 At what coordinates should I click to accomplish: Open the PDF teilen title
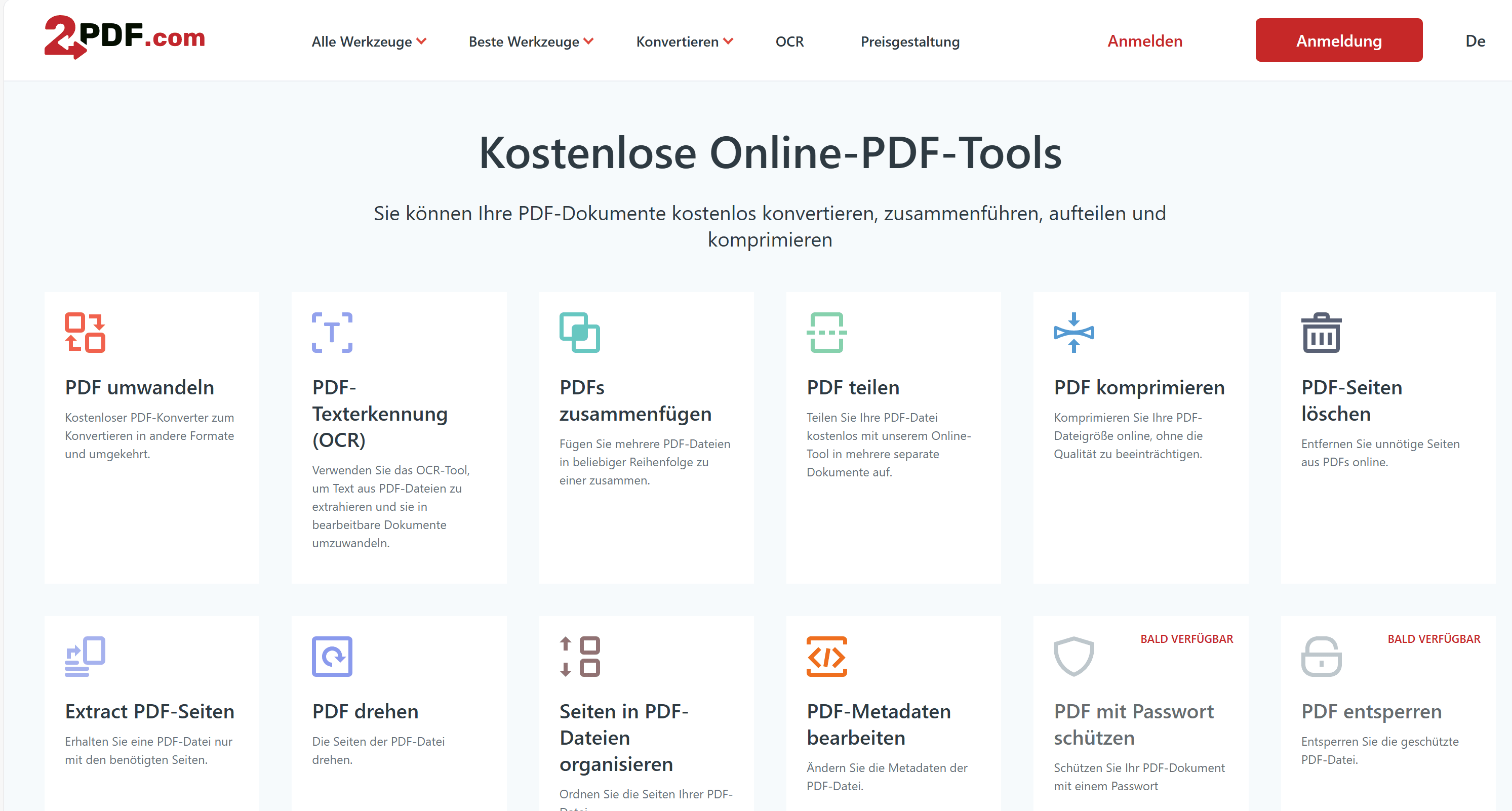tap(853, 387)
